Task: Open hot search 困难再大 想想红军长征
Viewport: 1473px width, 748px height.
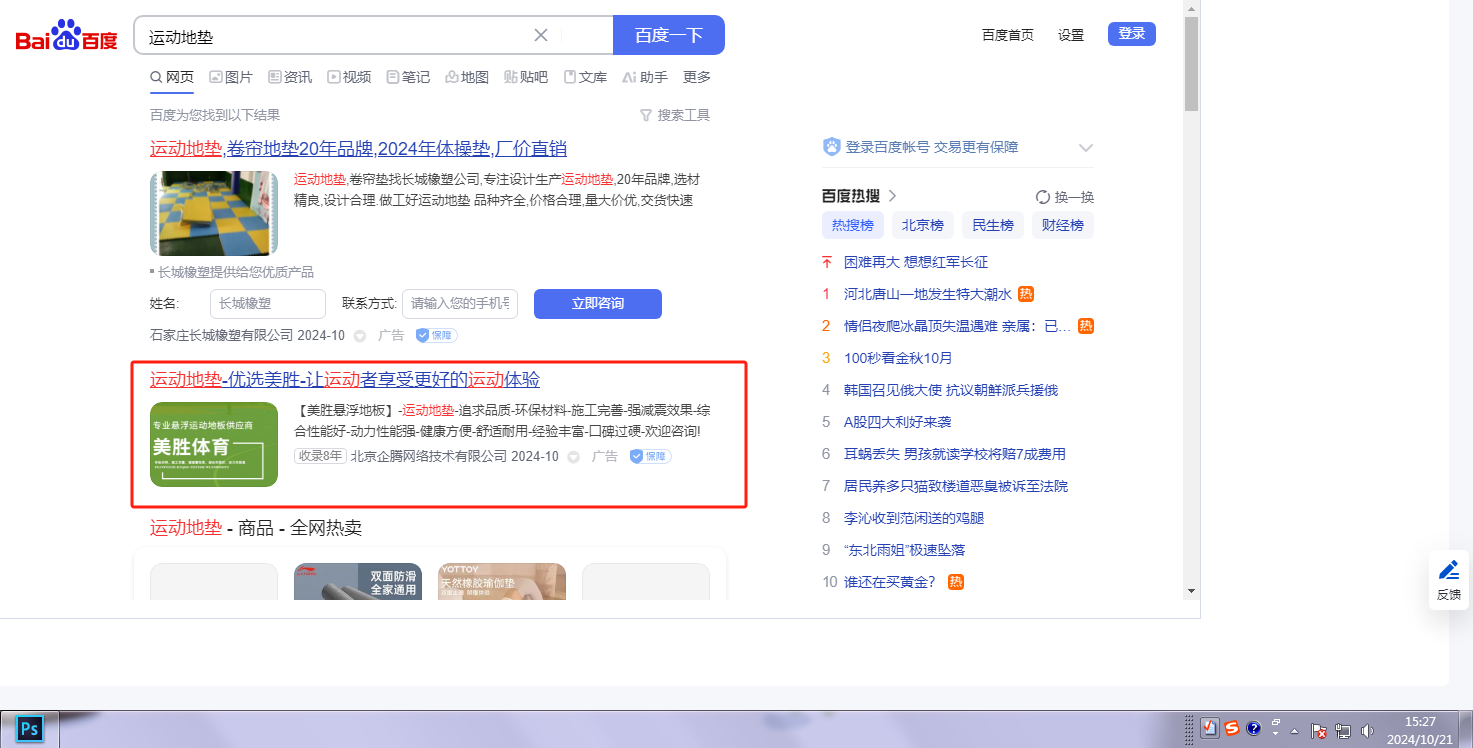Action: point(916,262)
